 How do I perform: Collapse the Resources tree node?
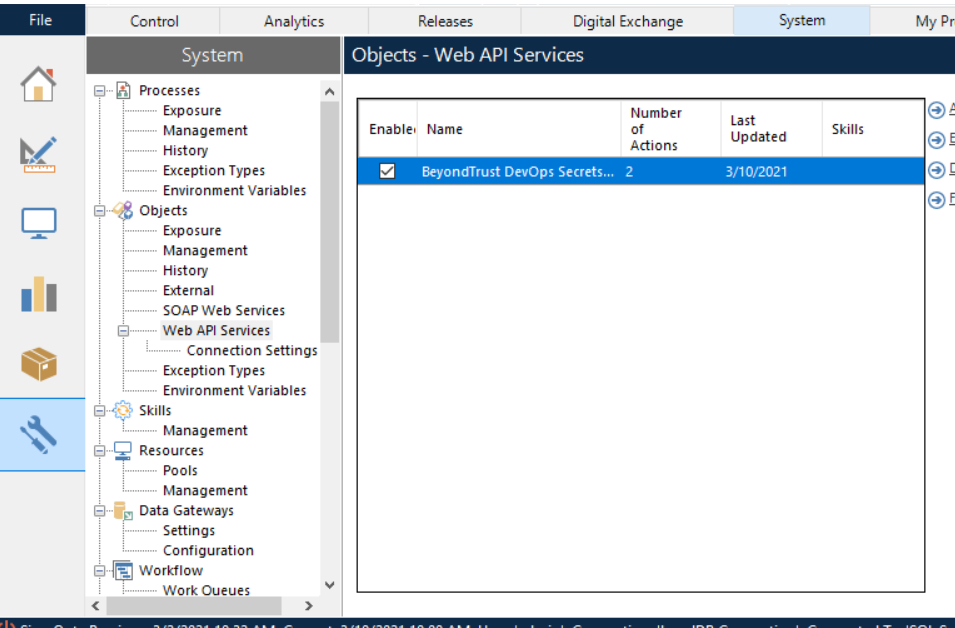99,451
